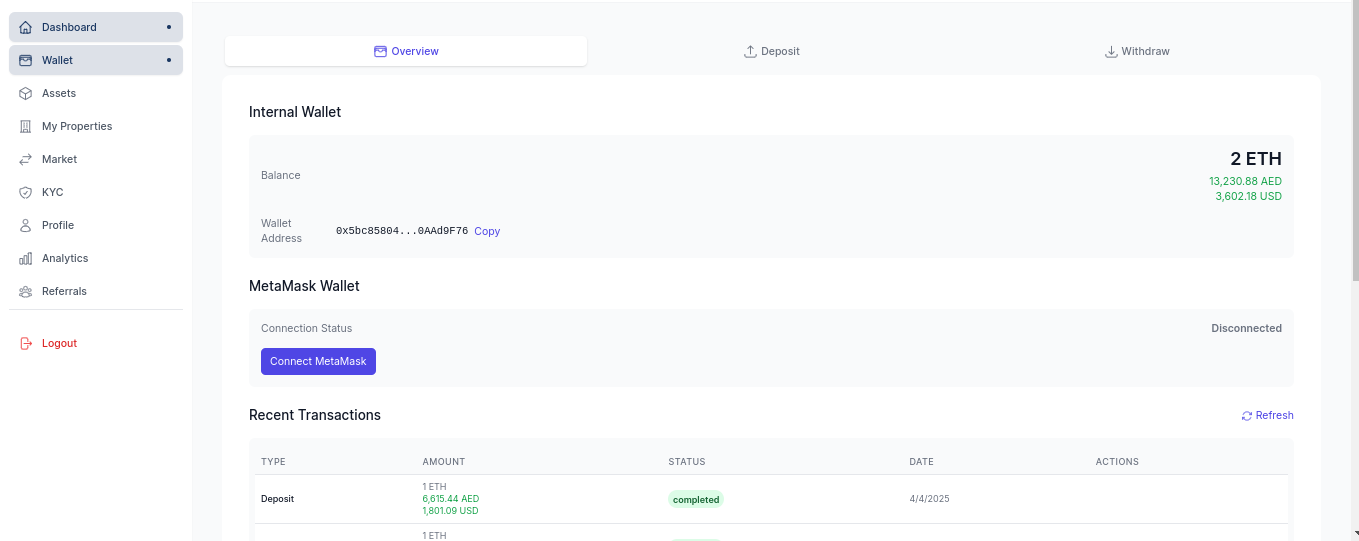Screen dimensions: 1359x541
Task: Copy the wallet address
Action: (487, 231)
